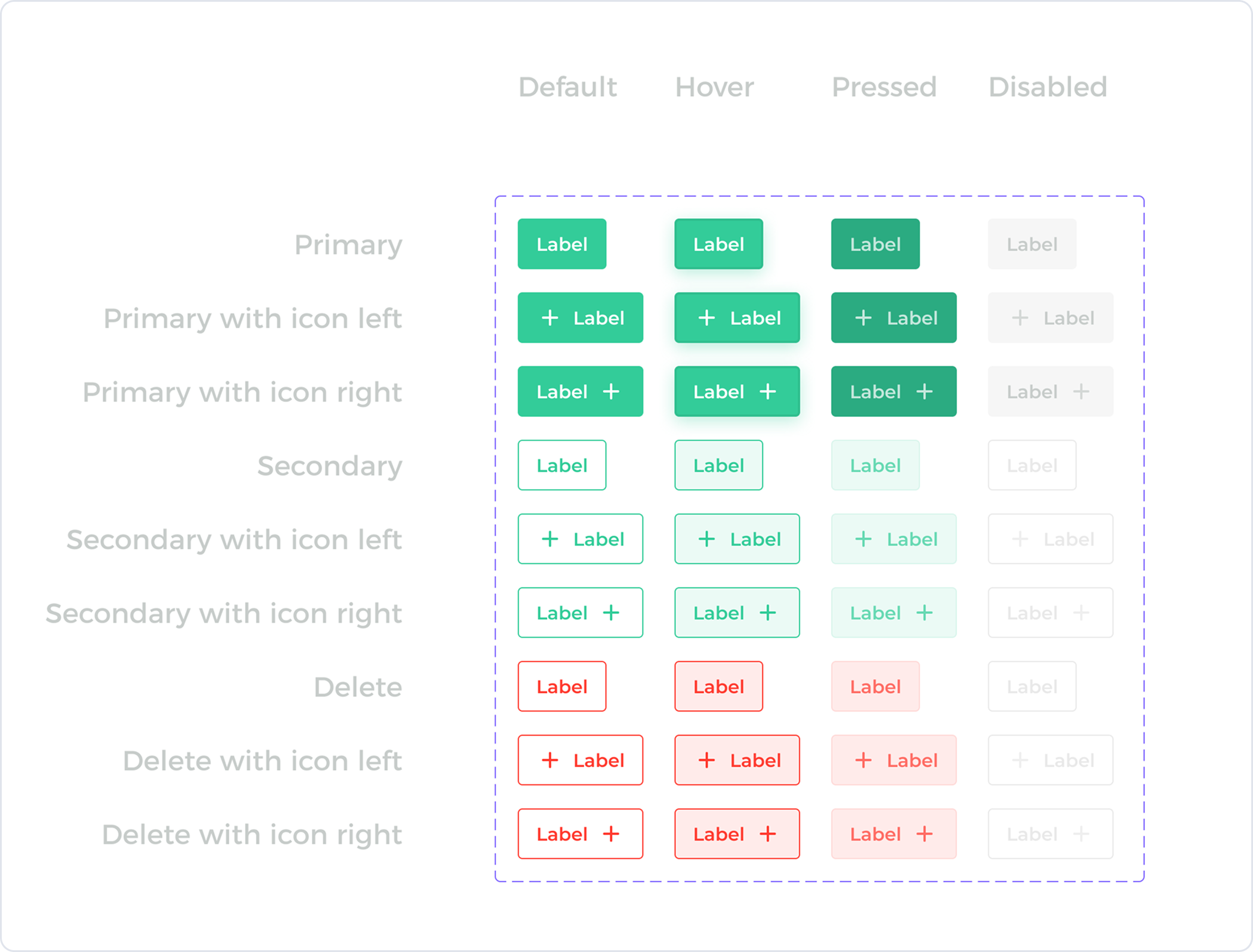Click the Primary disabled Label button

1032,244
